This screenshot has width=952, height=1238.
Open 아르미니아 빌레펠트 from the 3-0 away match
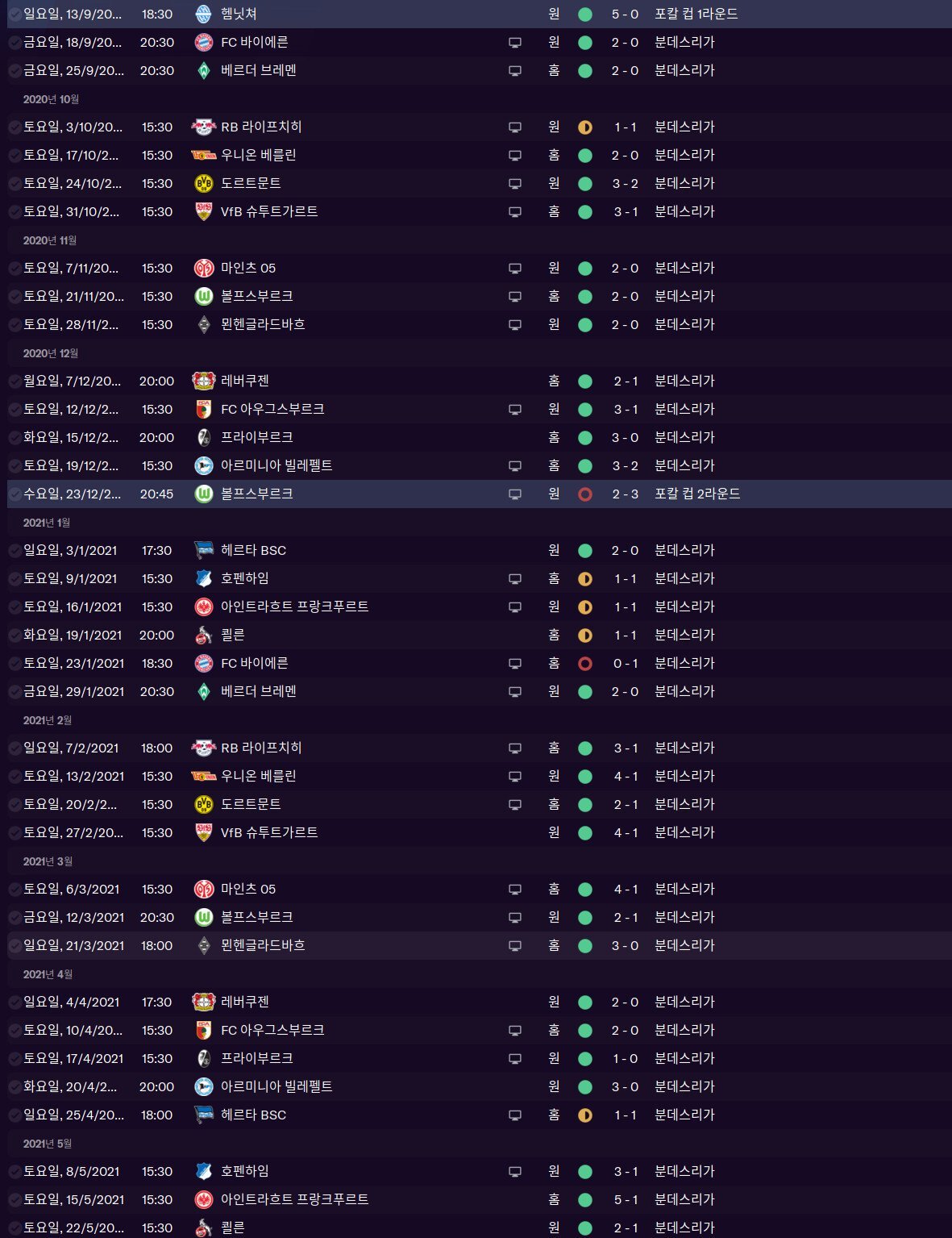point(276,1086)
